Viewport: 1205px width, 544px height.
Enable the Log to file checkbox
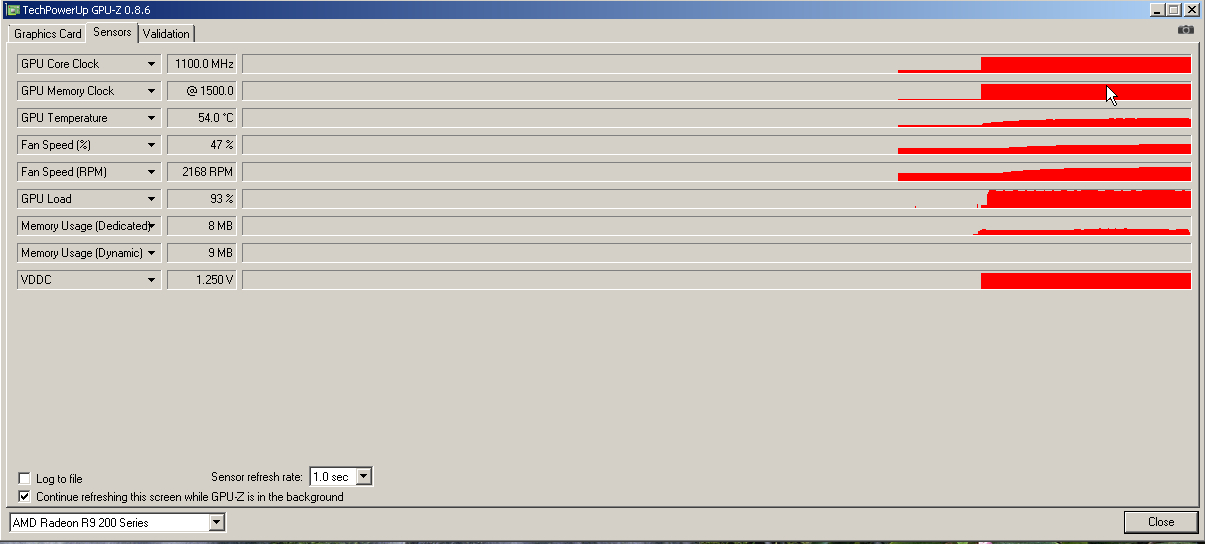pos(25,479)
